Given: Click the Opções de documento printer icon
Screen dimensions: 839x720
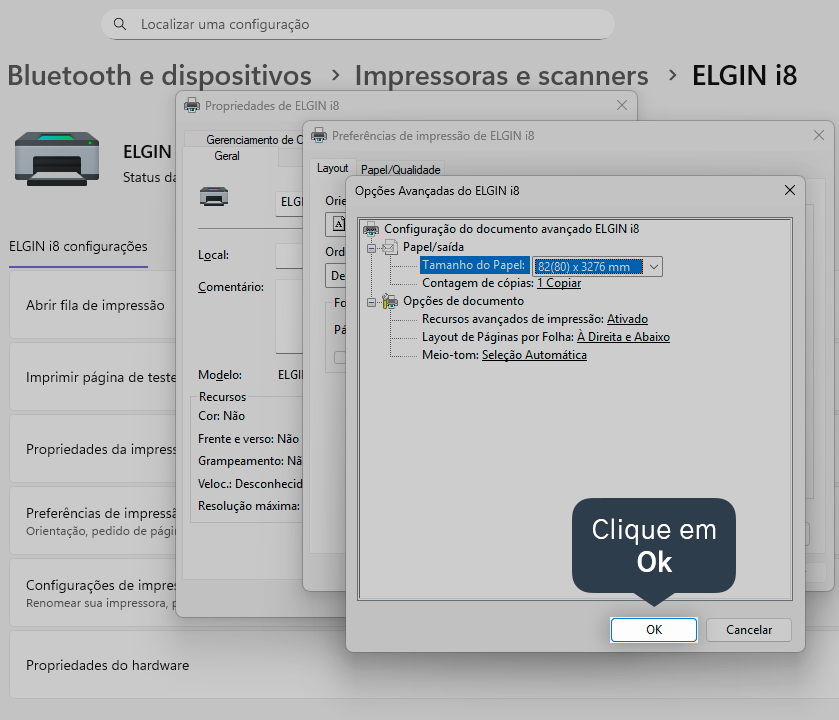Looking at the screenshot, I should tap(390, 301).
